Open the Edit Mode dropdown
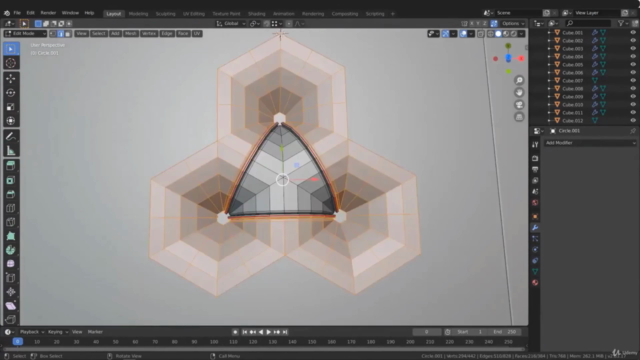Viewport: 640px width, 360px height. [25, 33]
